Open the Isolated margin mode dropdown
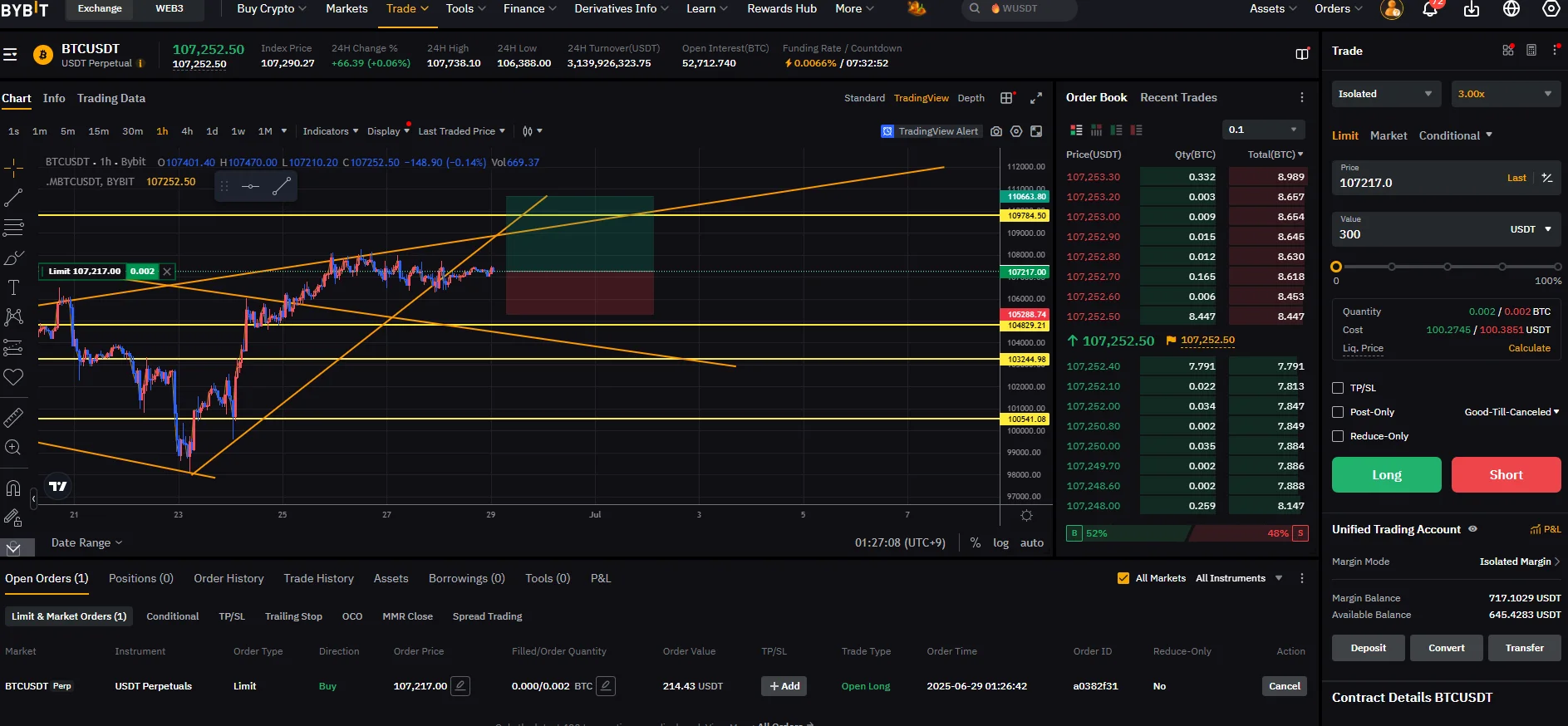 point(1385,94)
